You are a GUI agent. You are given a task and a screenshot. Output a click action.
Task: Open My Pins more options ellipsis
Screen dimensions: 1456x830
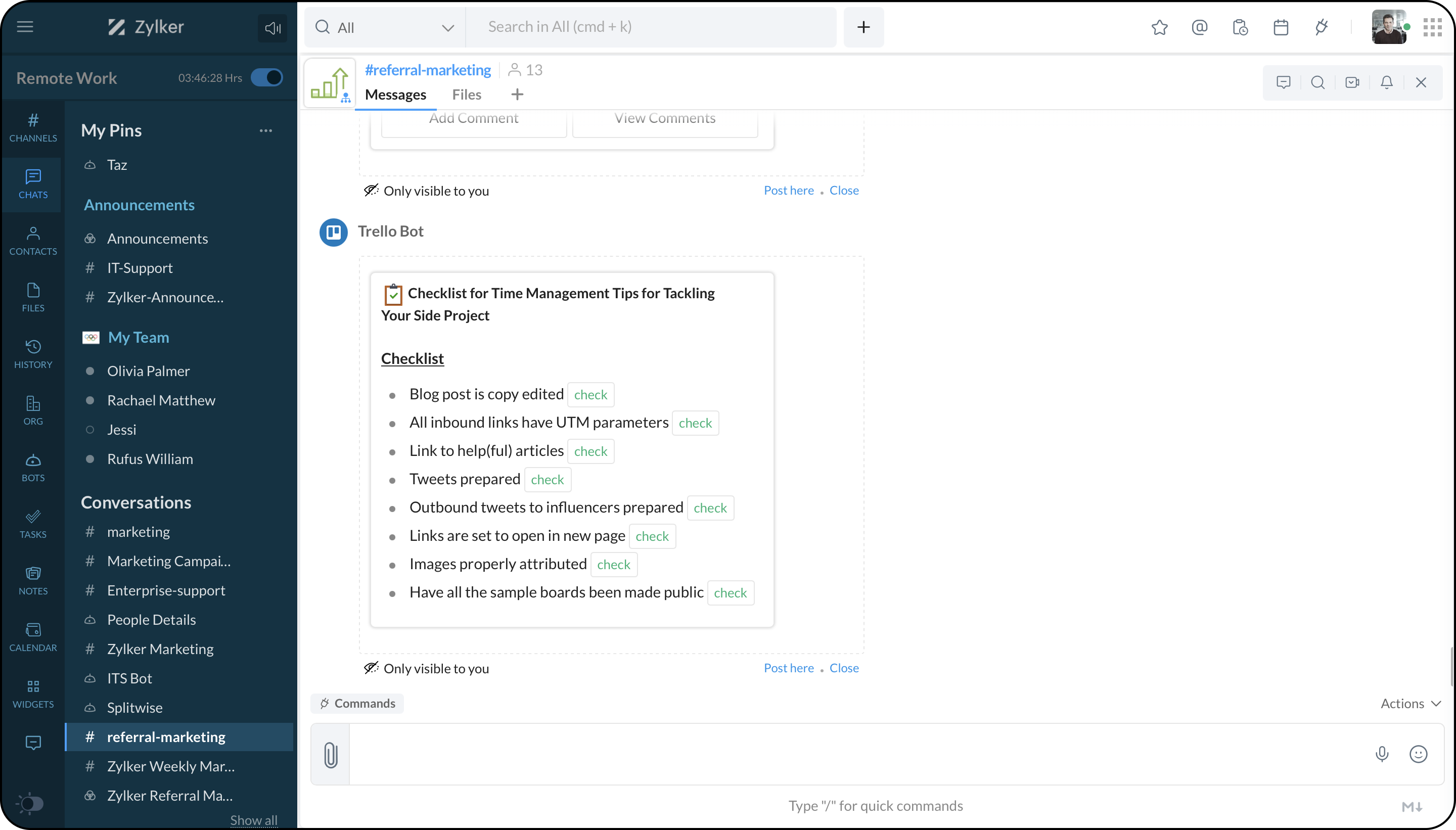point(265,130)
